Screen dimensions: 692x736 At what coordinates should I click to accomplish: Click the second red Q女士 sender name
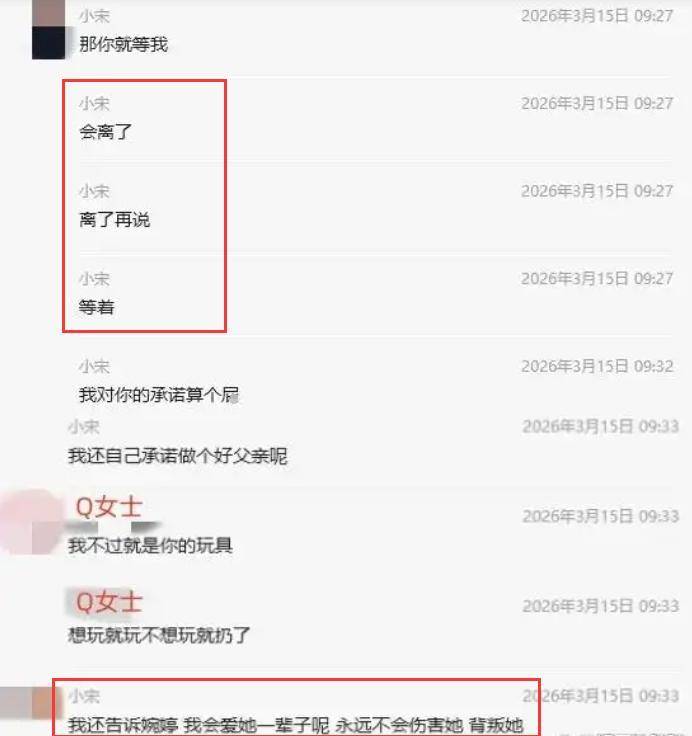point(109,602)
